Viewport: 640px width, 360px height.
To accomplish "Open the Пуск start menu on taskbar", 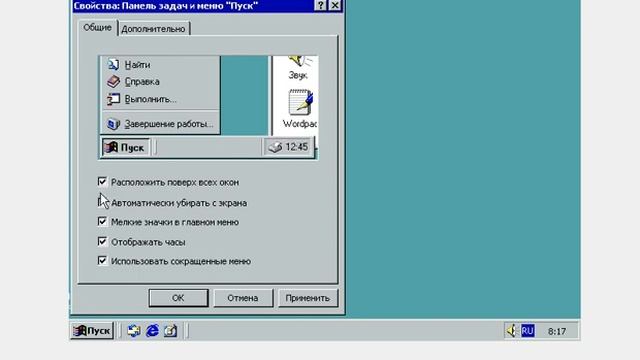I will point(92,331).
